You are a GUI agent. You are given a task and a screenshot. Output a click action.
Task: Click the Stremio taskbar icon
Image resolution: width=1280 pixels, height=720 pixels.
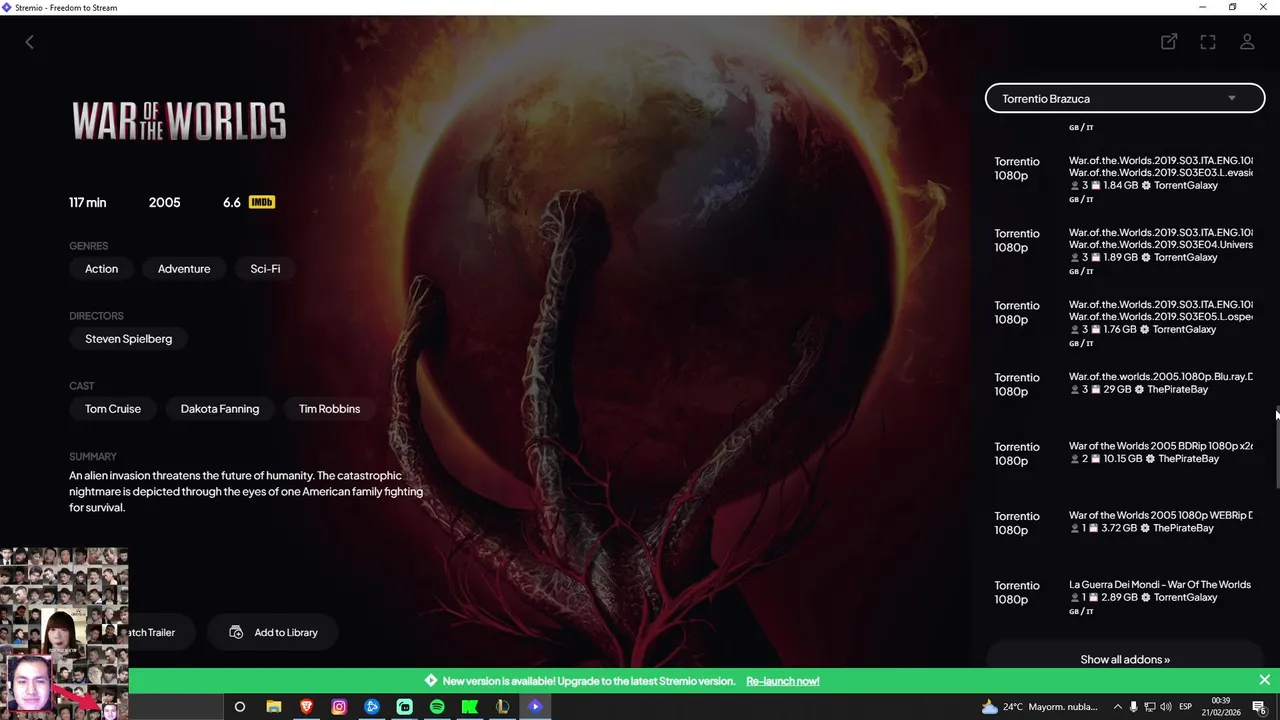pyautogui.click(x=535, y=707)
